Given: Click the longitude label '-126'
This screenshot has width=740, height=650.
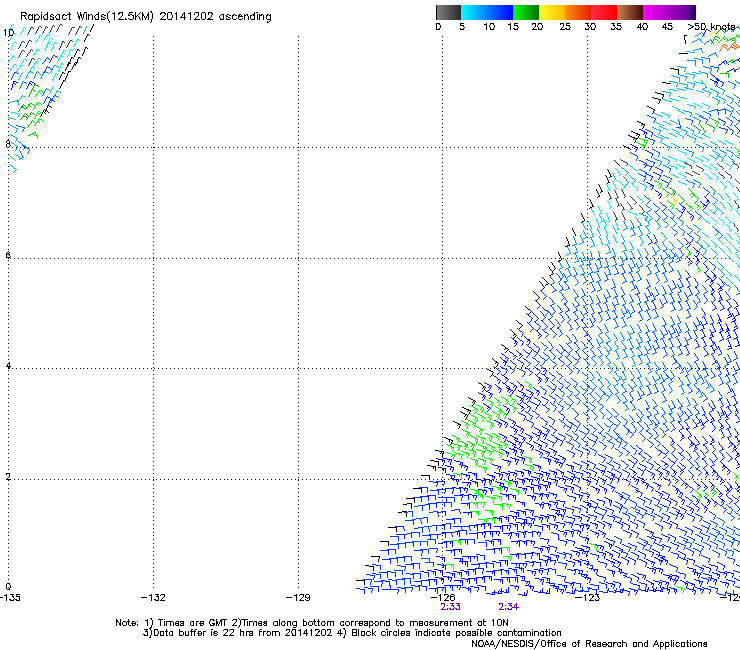Looking at the screenshot, I should pyautogui.click(x=443, y=598).
